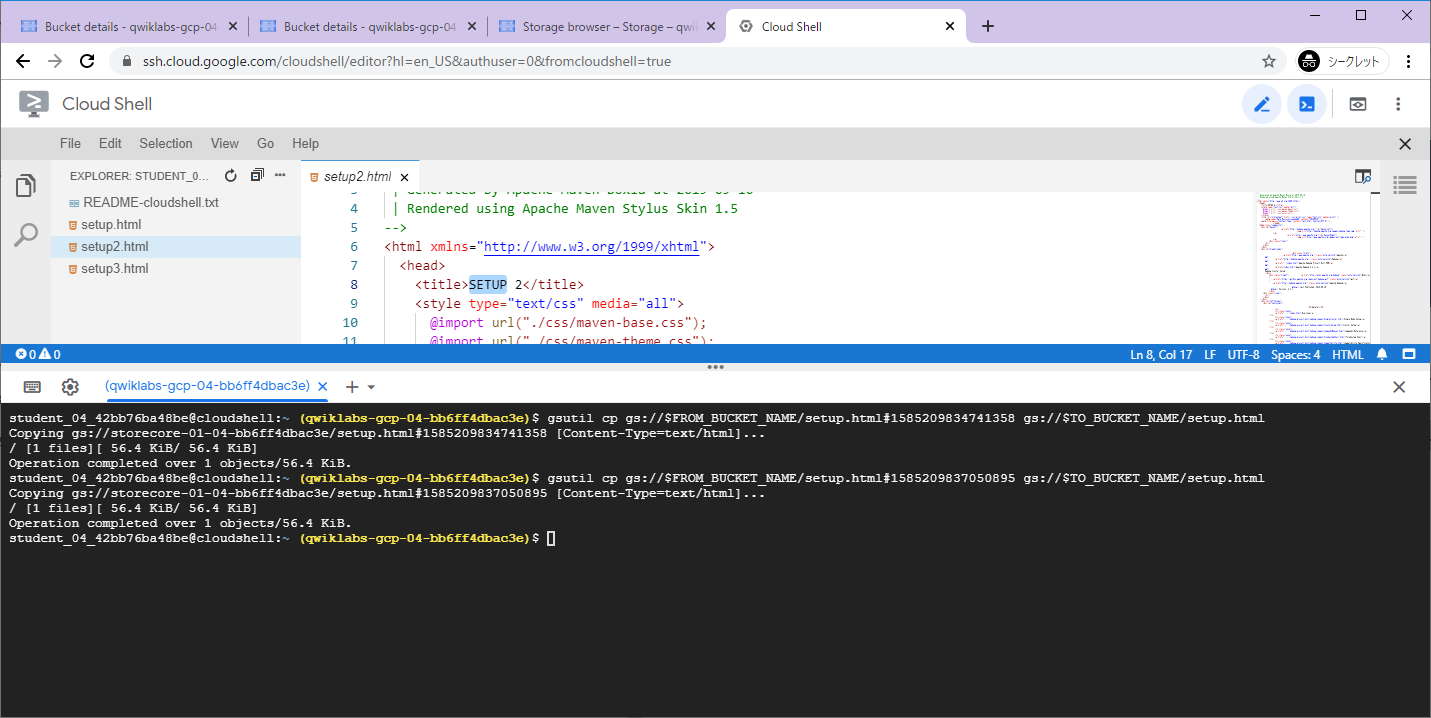Bookmark this page with star icon
Screen dimensions: 1431x718
[1269, 61]
